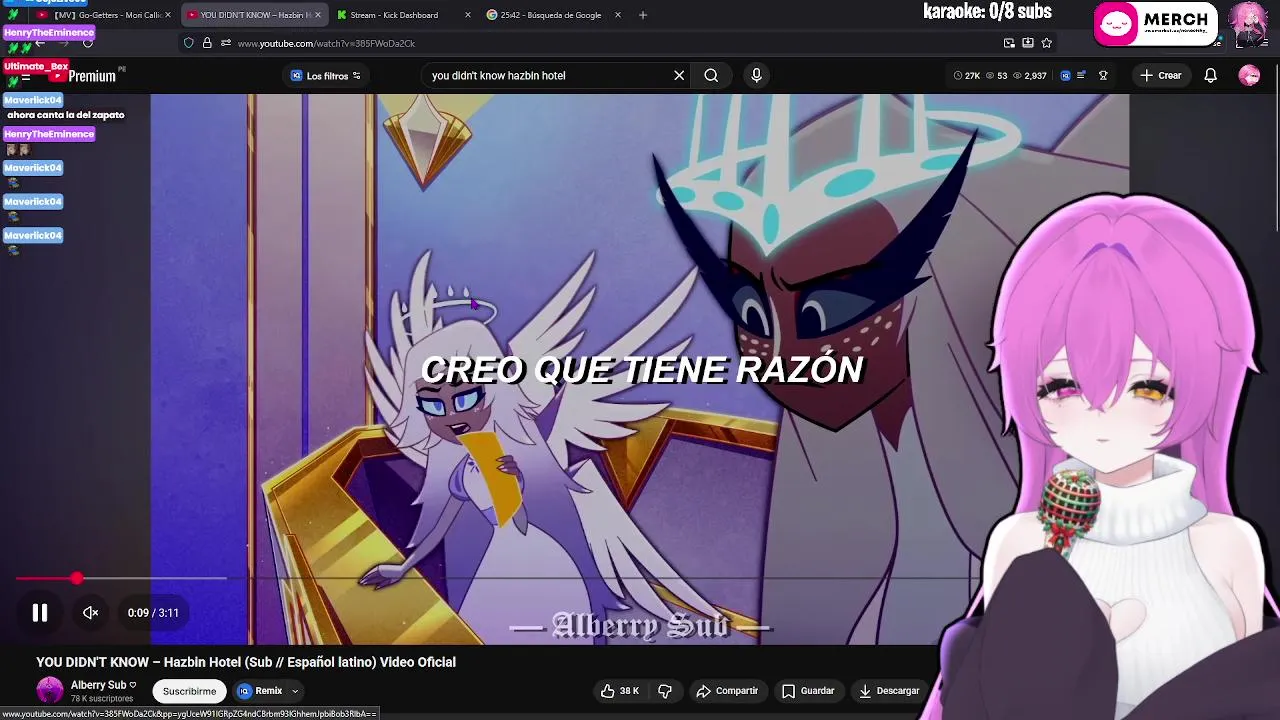Screen dimensions: 1280x720
Task: Click the video title 'YOU DIDN'T KNOW – Hazbin Hotel'
Action: pos(246,662)
